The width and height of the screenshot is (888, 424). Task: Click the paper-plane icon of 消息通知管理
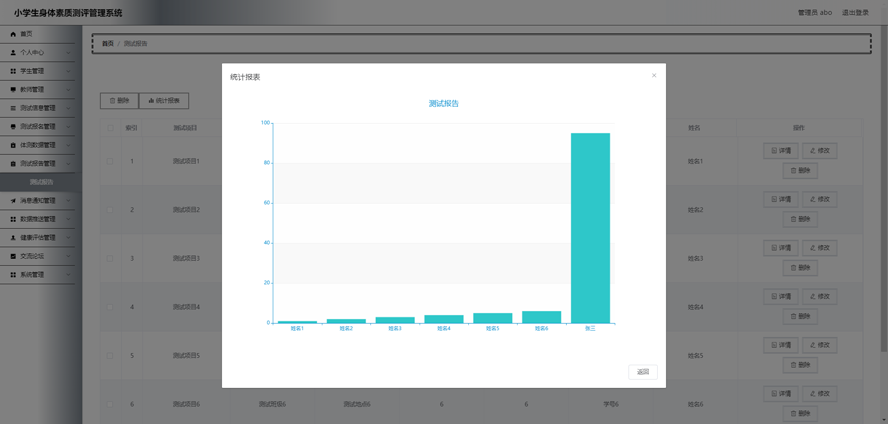pos(13,200)
